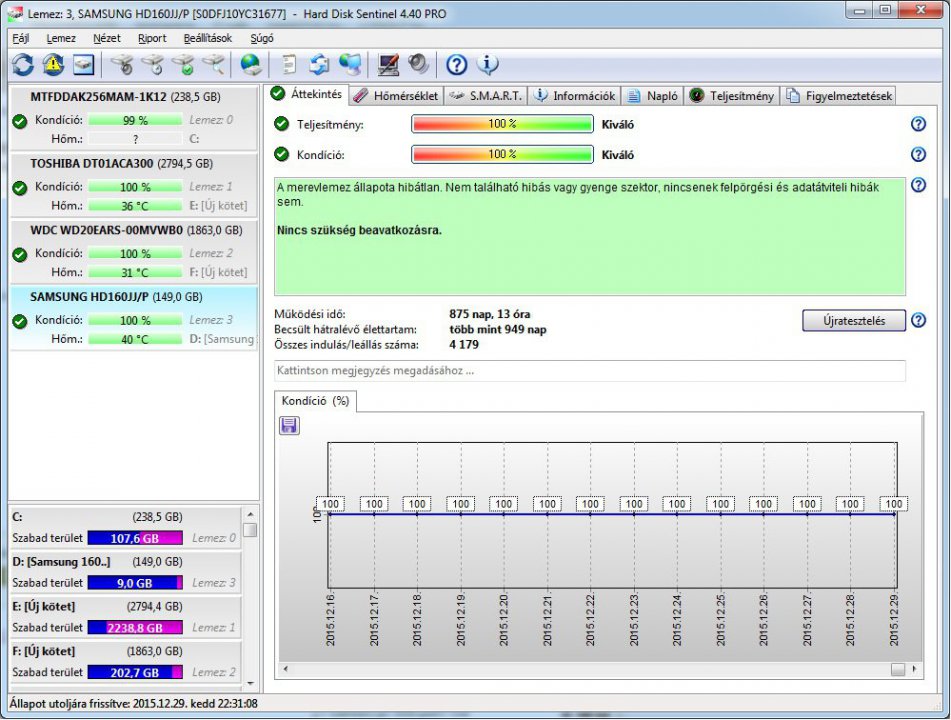This screenshot has height=720, width=951.
Task: Open the Nézet menu
Action: 107,38
